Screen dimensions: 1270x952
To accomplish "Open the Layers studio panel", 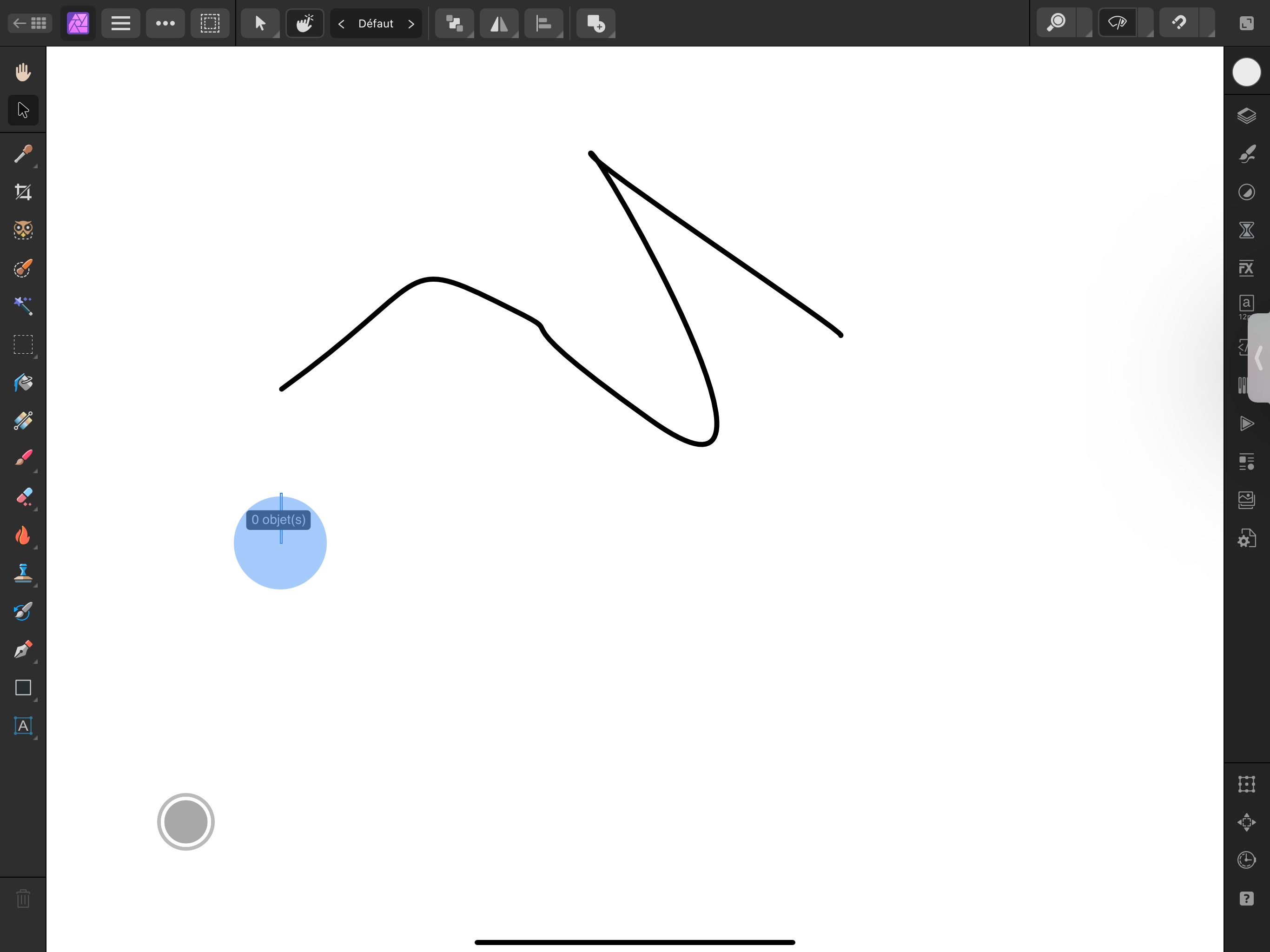I will 1246,116.
